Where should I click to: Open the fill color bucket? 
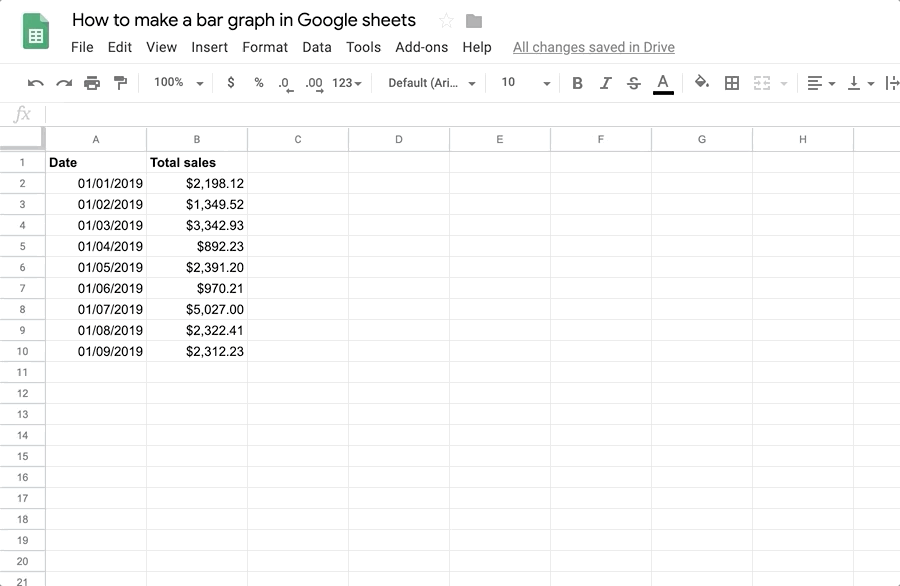click(x=701, y=82)
